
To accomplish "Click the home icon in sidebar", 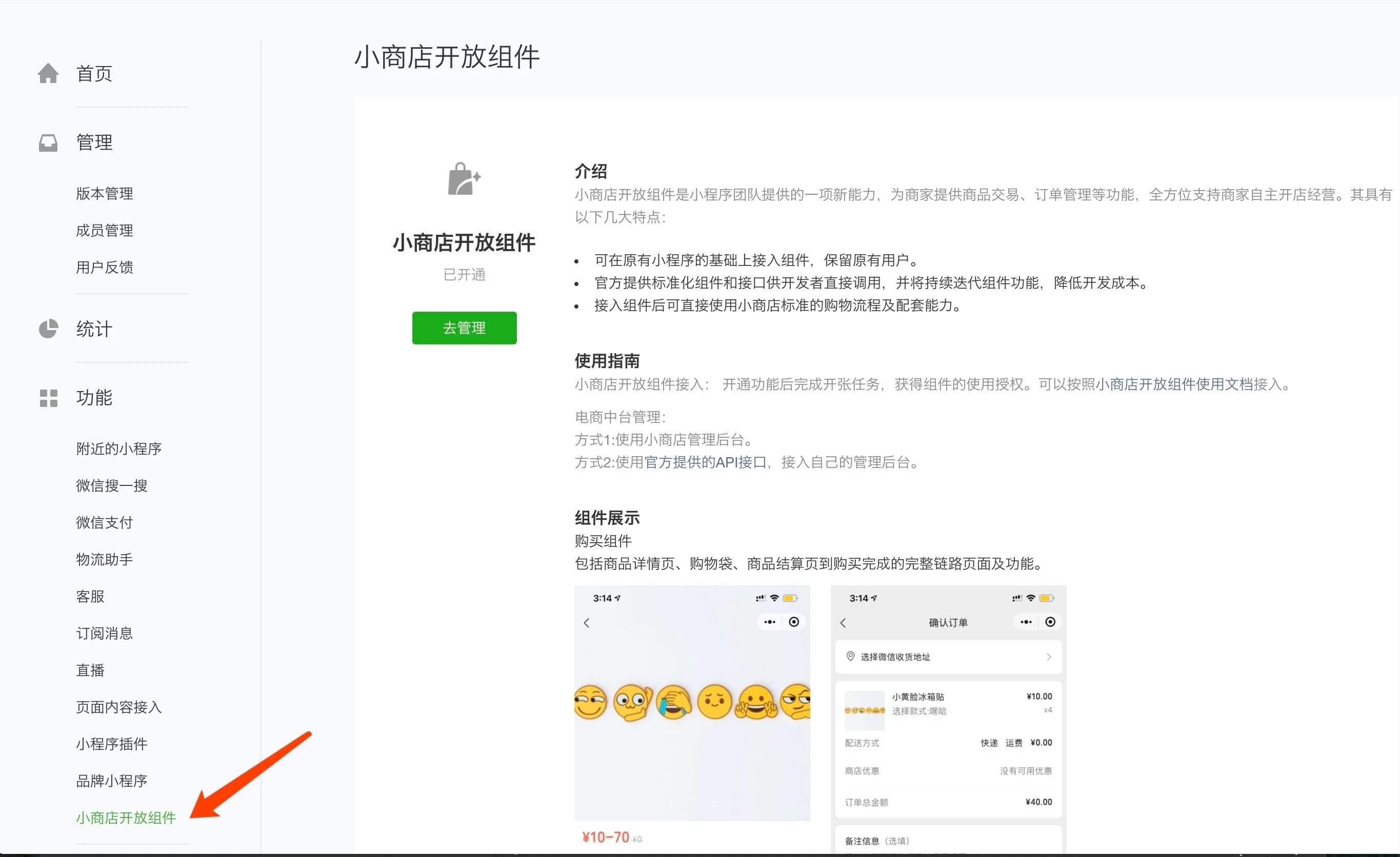I will tap(48, 73).
